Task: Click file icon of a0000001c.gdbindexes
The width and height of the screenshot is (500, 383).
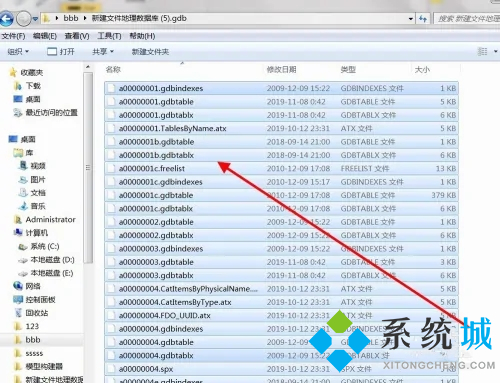Action: point(111,182)
